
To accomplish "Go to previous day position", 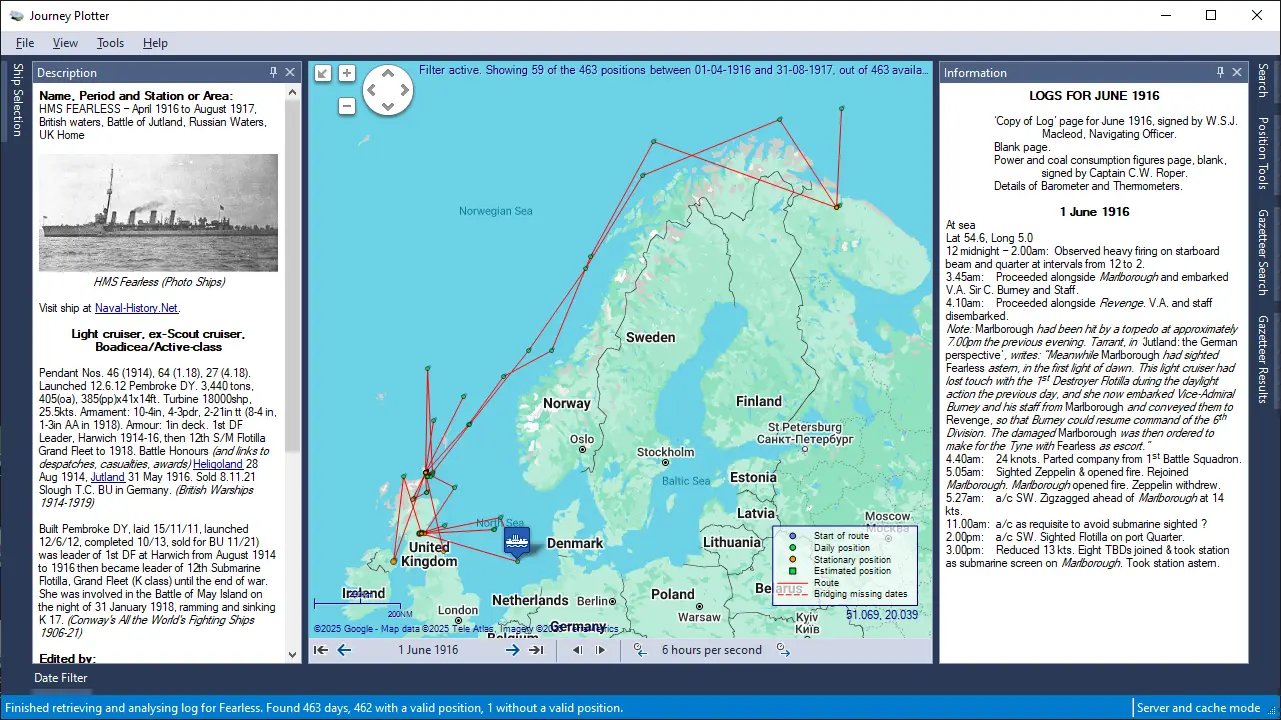I will [x=344, y=650].
